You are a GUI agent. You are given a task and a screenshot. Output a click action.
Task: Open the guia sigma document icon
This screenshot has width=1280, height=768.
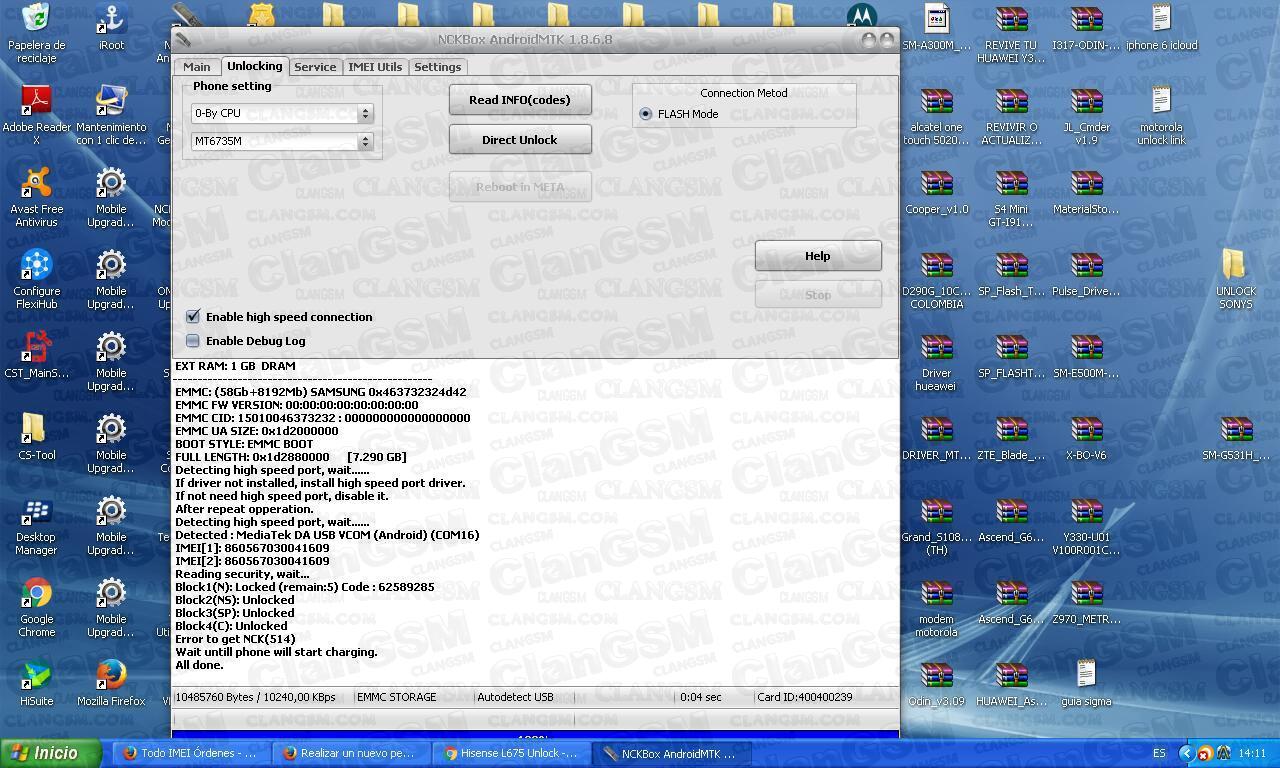[1086, 683]
